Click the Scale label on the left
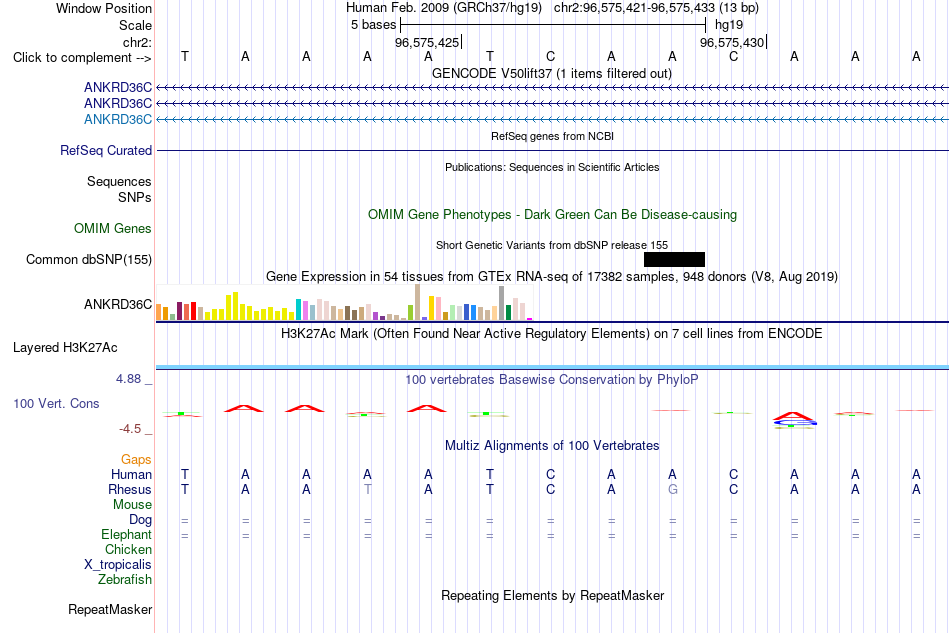This screenshot has height=633, width=950. point(135,25)
